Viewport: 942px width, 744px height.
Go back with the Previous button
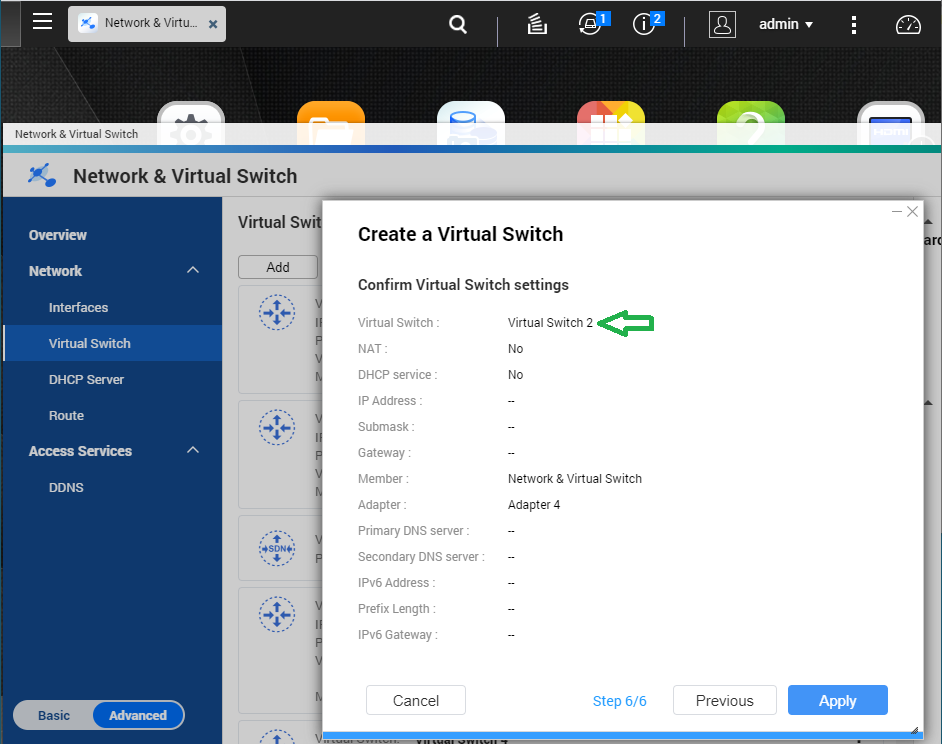coord(725,701)
